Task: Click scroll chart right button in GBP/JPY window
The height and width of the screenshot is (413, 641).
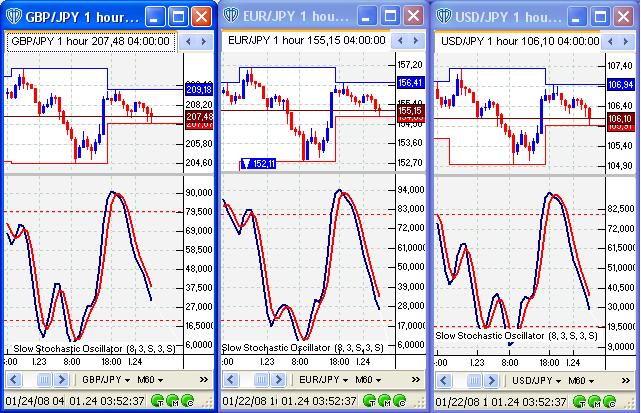Action: click(61, 379)
